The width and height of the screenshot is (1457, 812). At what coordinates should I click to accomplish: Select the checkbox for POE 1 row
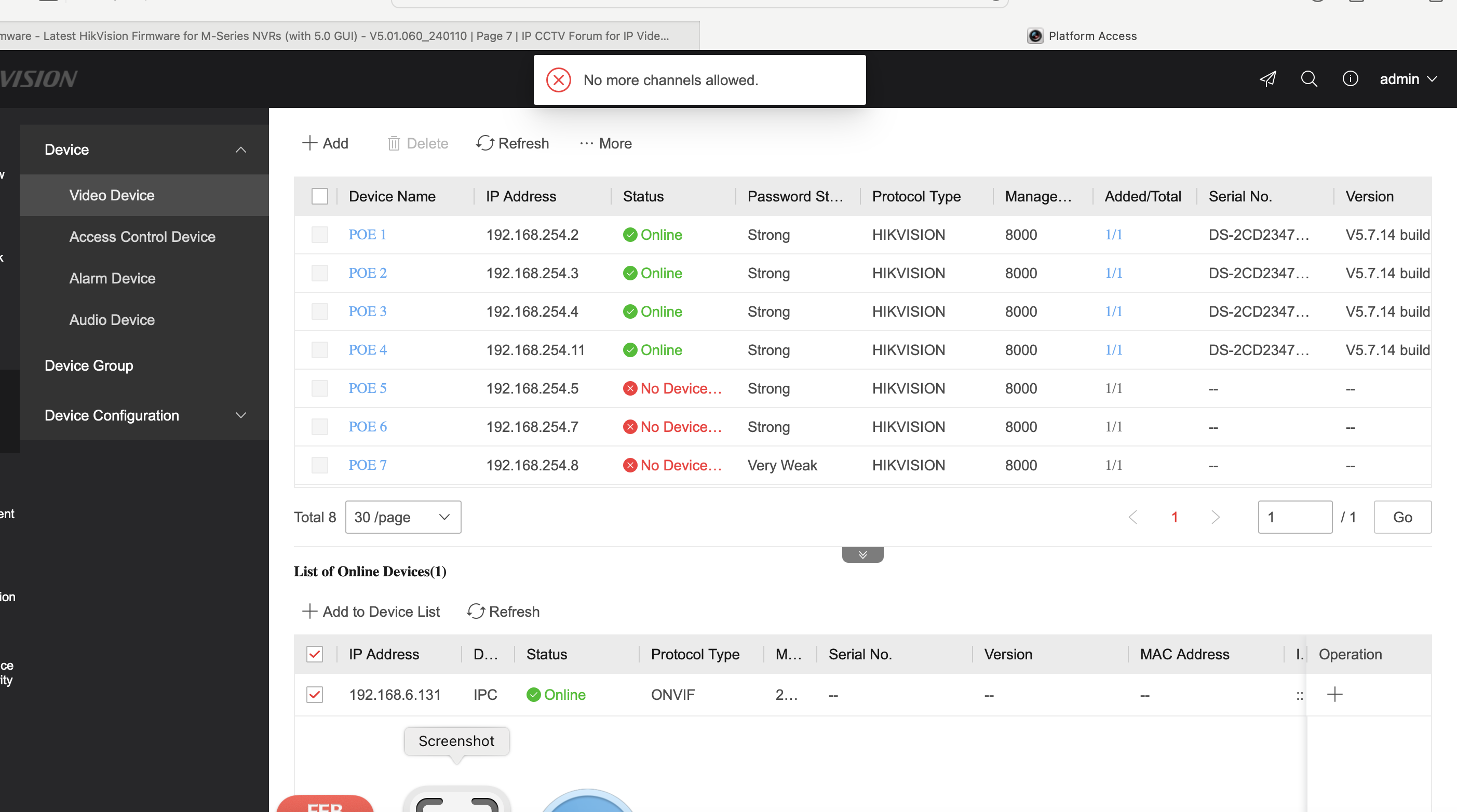click(x=319, y=235)
